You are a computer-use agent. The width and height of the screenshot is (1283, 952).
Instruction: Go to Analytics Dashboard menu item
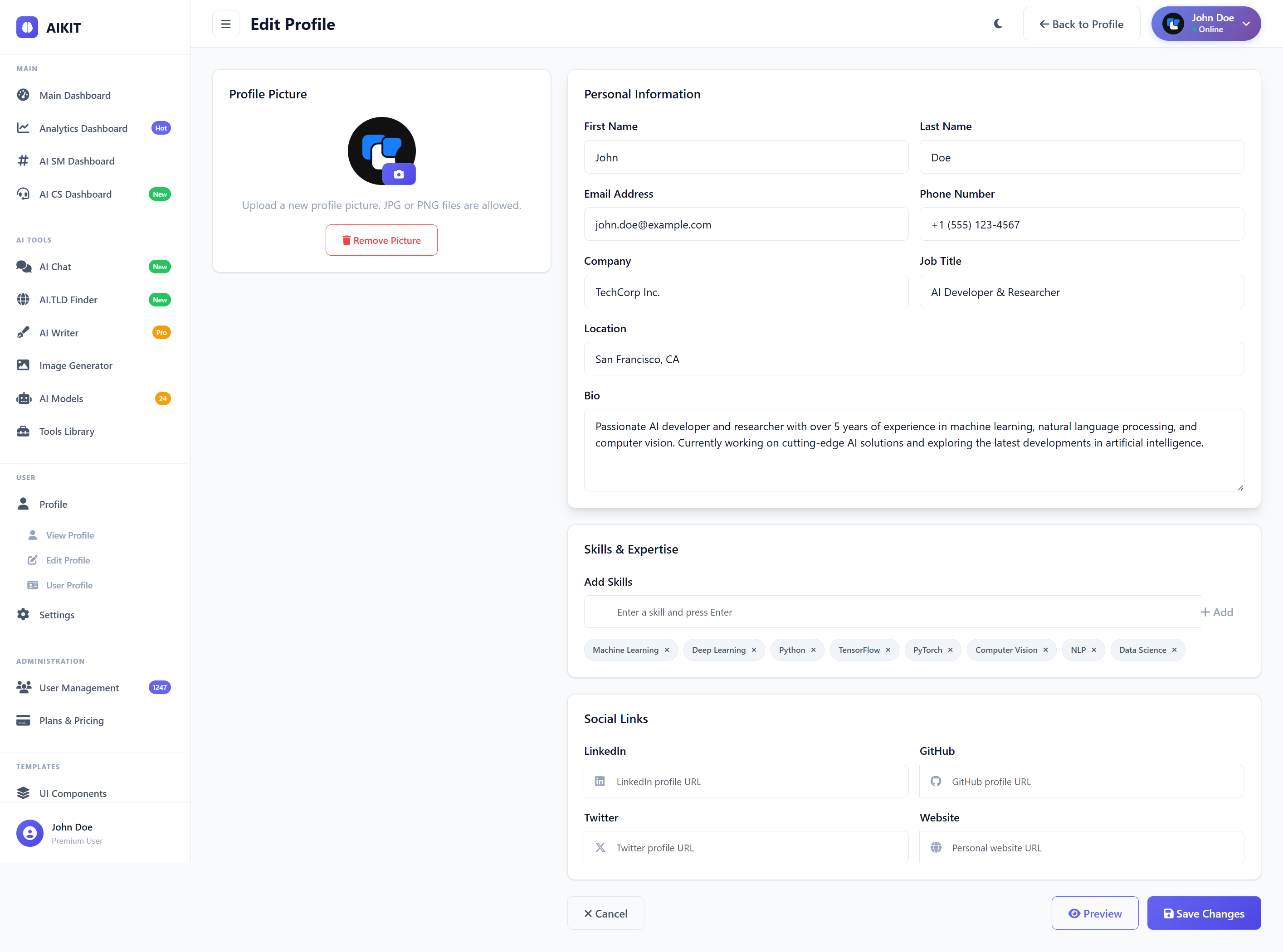coord(83,128)
